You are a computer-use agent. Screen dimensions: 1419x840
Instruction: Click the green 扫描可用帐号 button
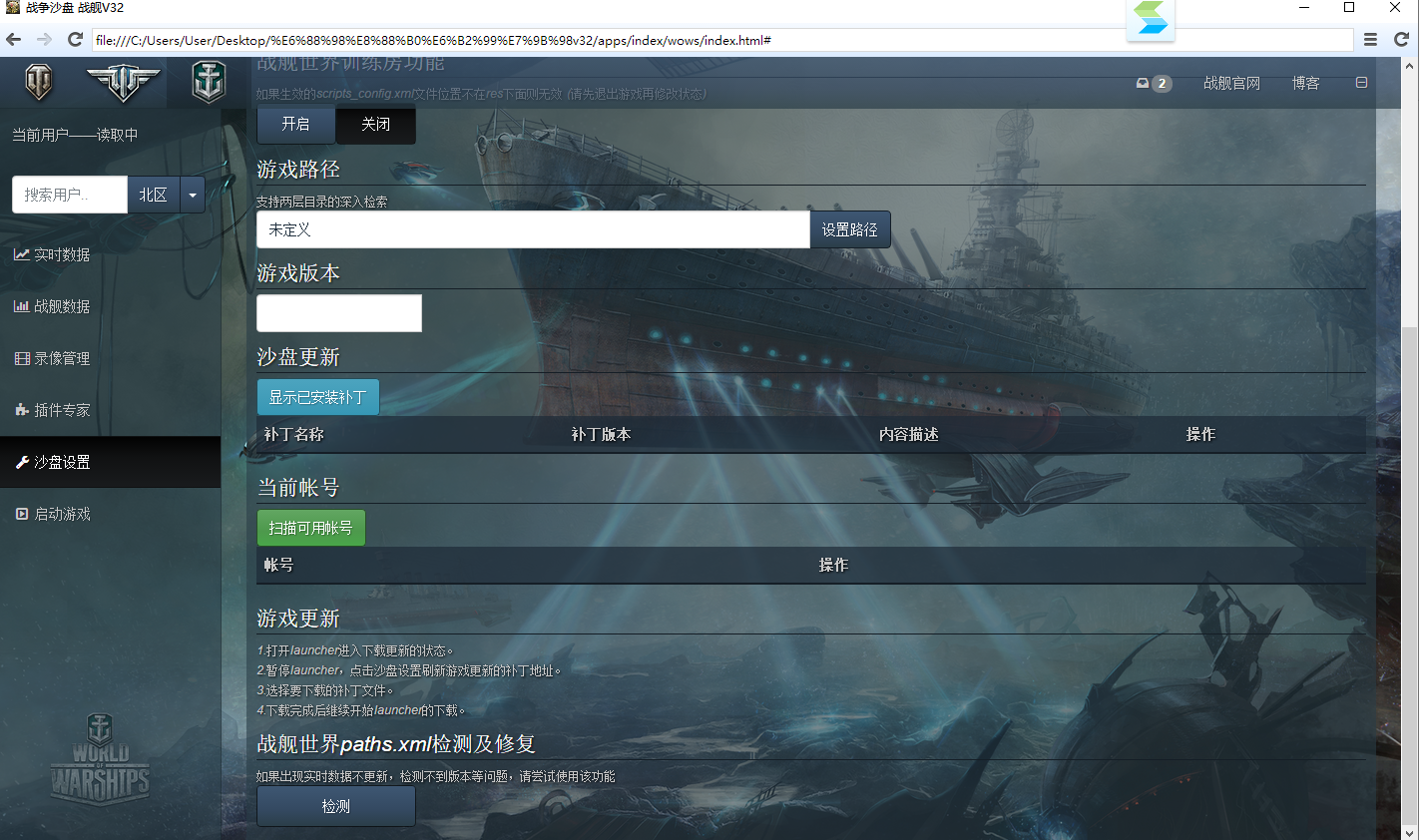pos(311,528)
